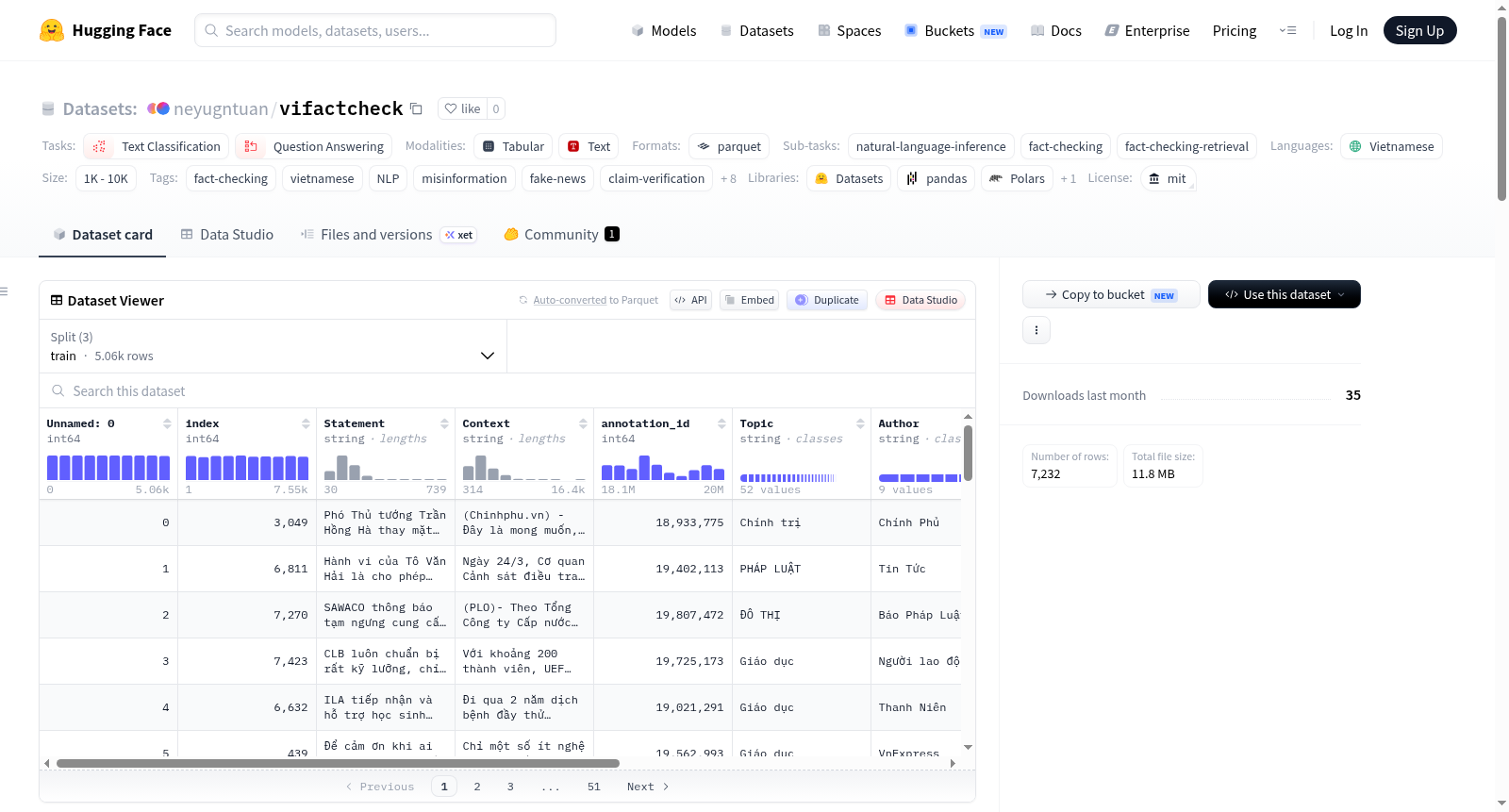This screenshot has height=812, width=1509.
Task: Sort the Context column
Action: click(583, 423)
